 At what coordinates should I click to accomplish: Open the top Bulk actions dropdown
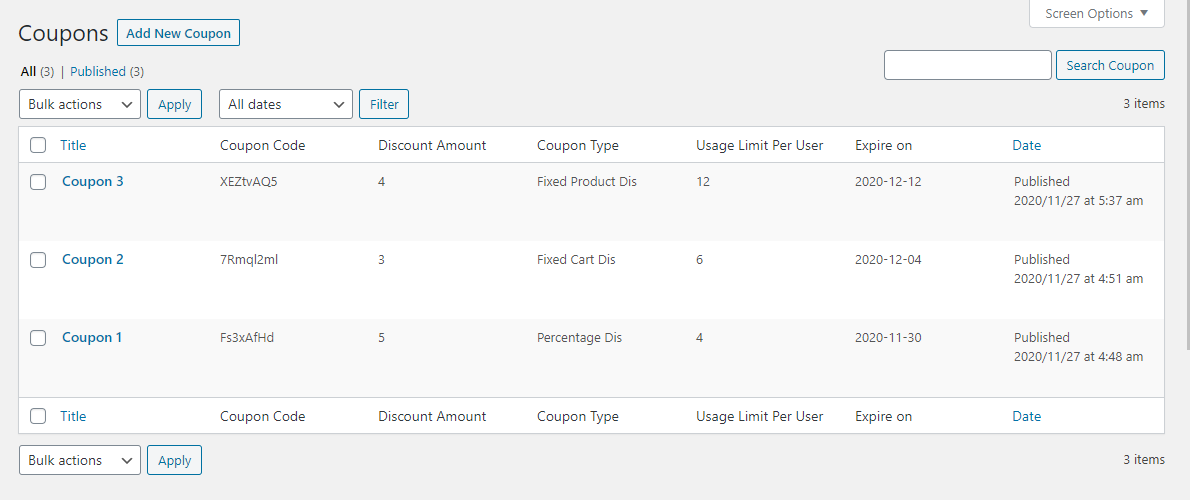click(80, 104)
